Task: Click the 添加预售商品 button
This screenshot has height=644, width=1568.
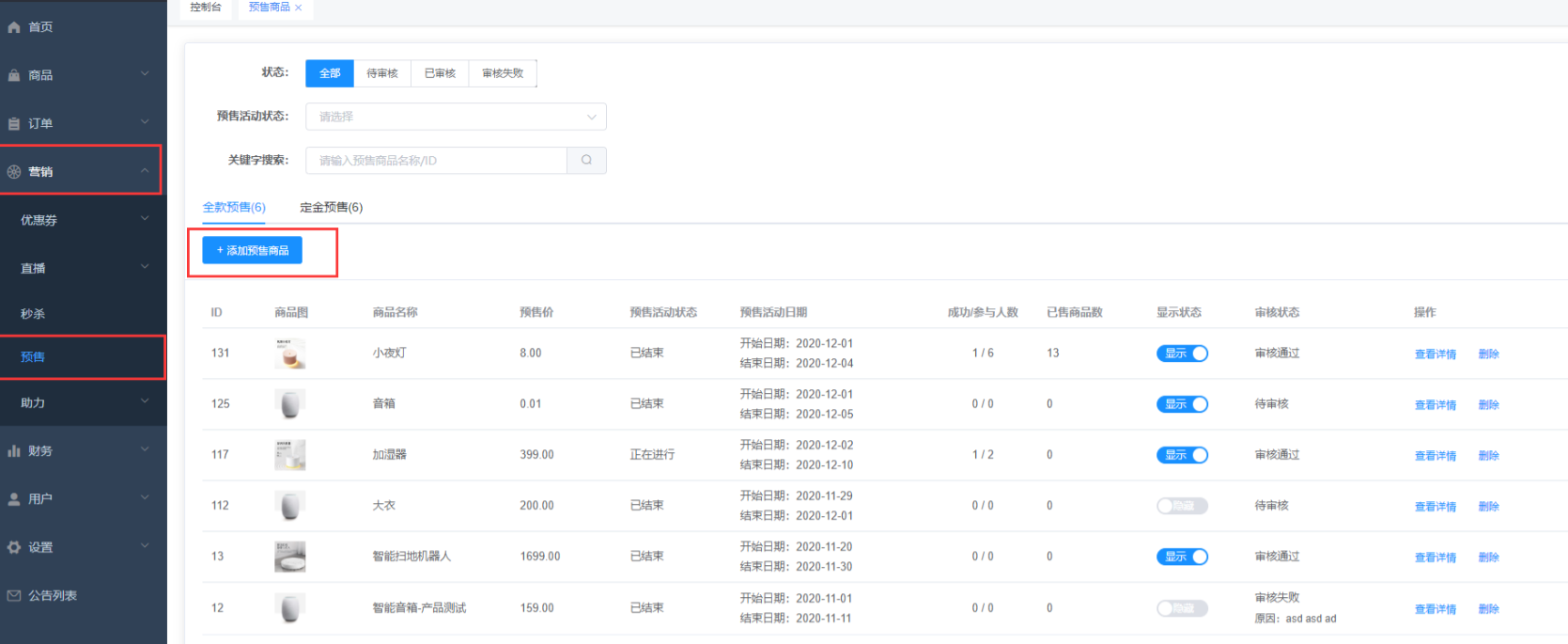Action: (x=252, y=250)
